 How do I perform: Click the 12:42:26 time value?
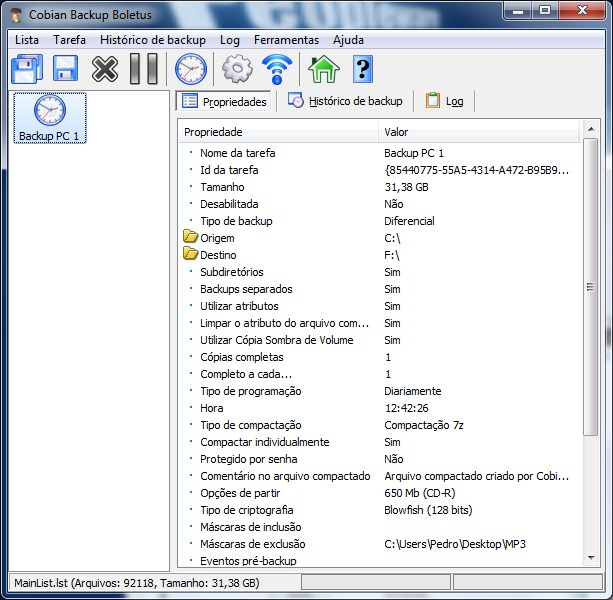click(407, 408)
